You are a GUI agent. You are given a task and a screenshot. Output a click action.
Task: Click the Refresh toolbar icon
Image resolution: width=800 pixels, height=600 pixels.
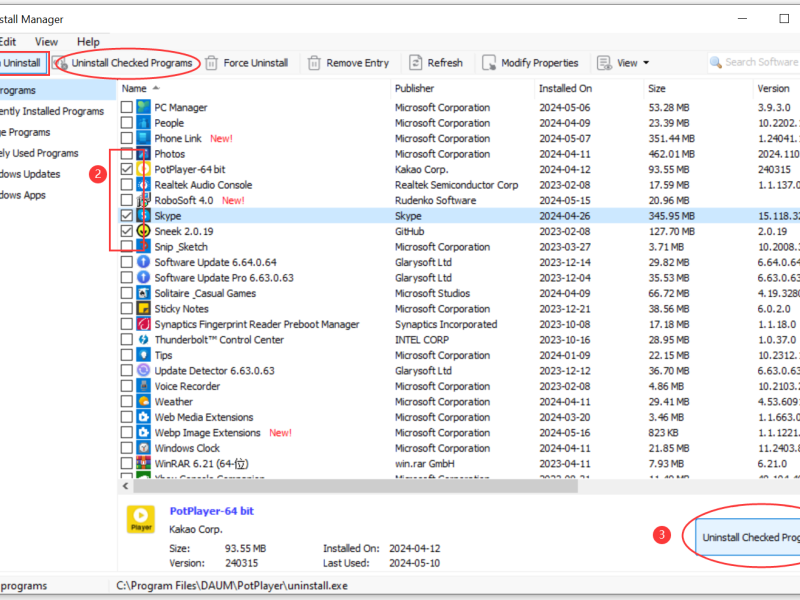(415, 63)
